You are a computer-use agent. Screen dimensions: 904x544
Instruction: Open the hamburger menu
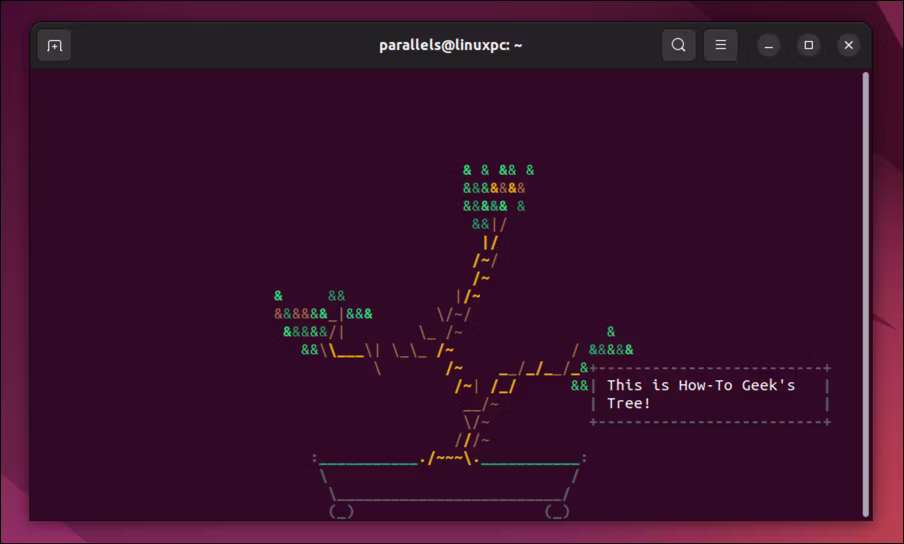(721, 45)
